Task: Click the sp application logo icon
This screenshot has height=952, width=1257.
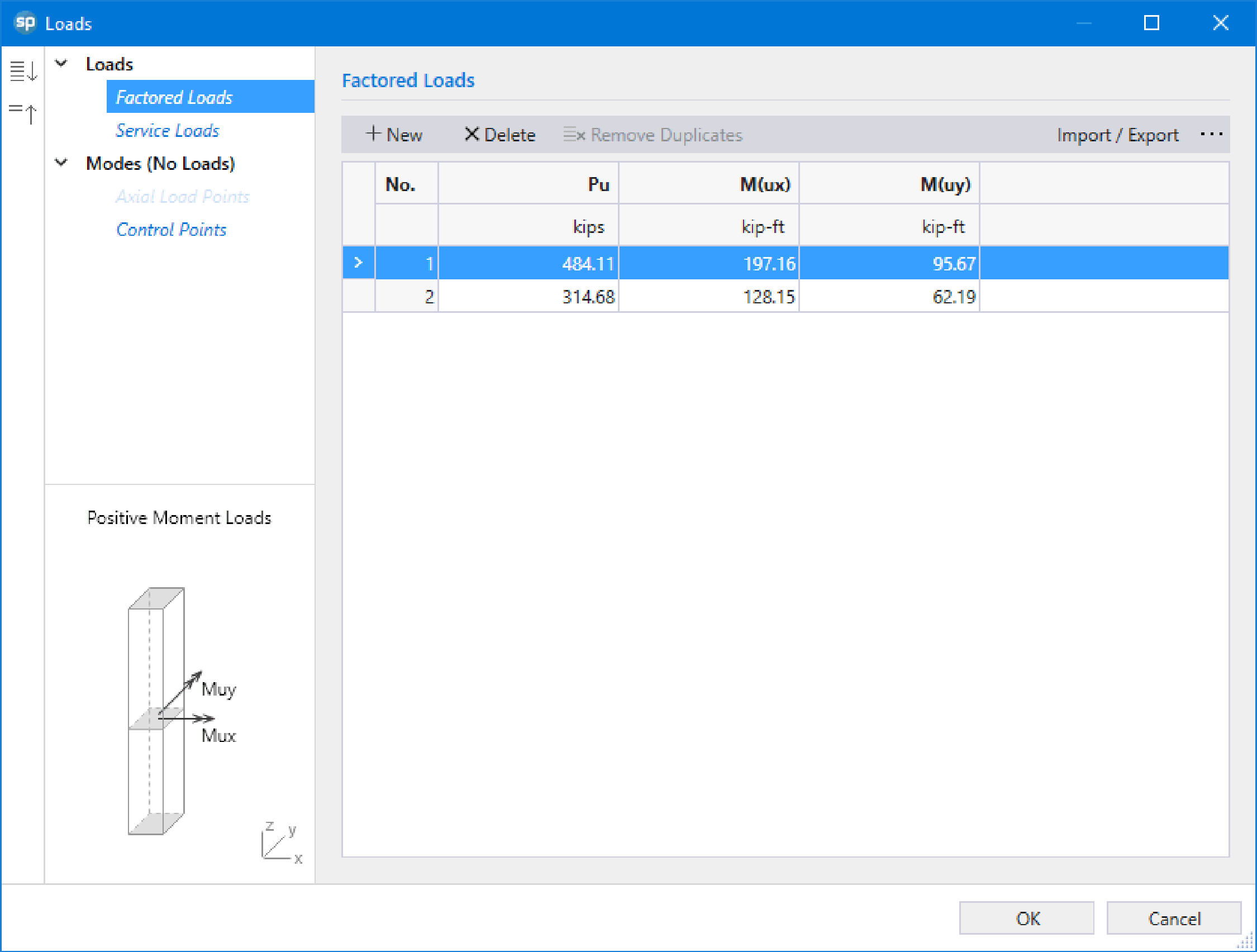Action: click(25, 23)
